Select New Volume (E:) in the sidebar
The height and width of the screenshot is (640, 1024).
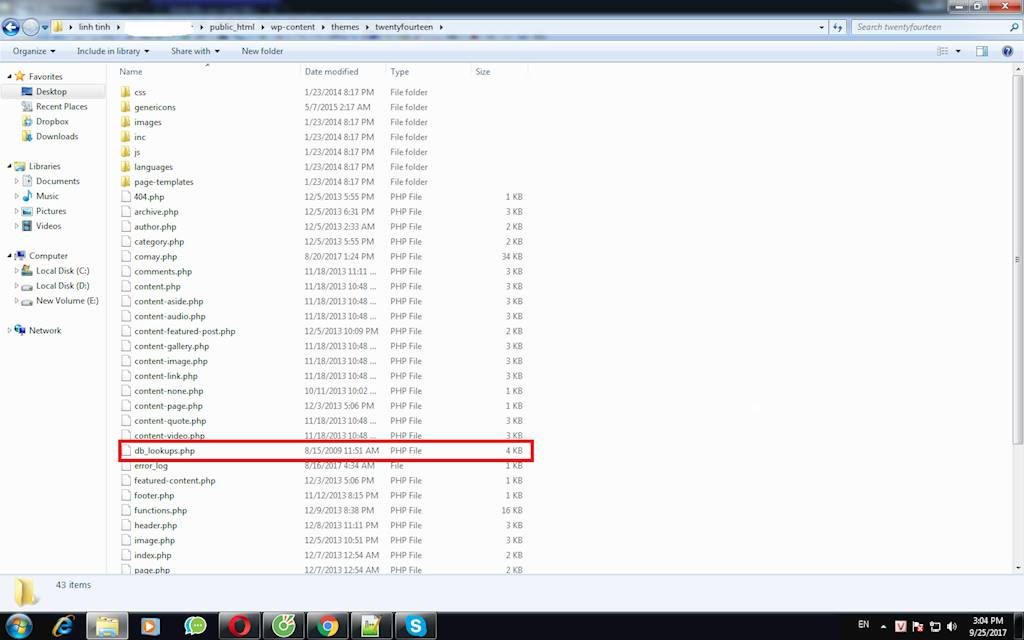point(67,300)
